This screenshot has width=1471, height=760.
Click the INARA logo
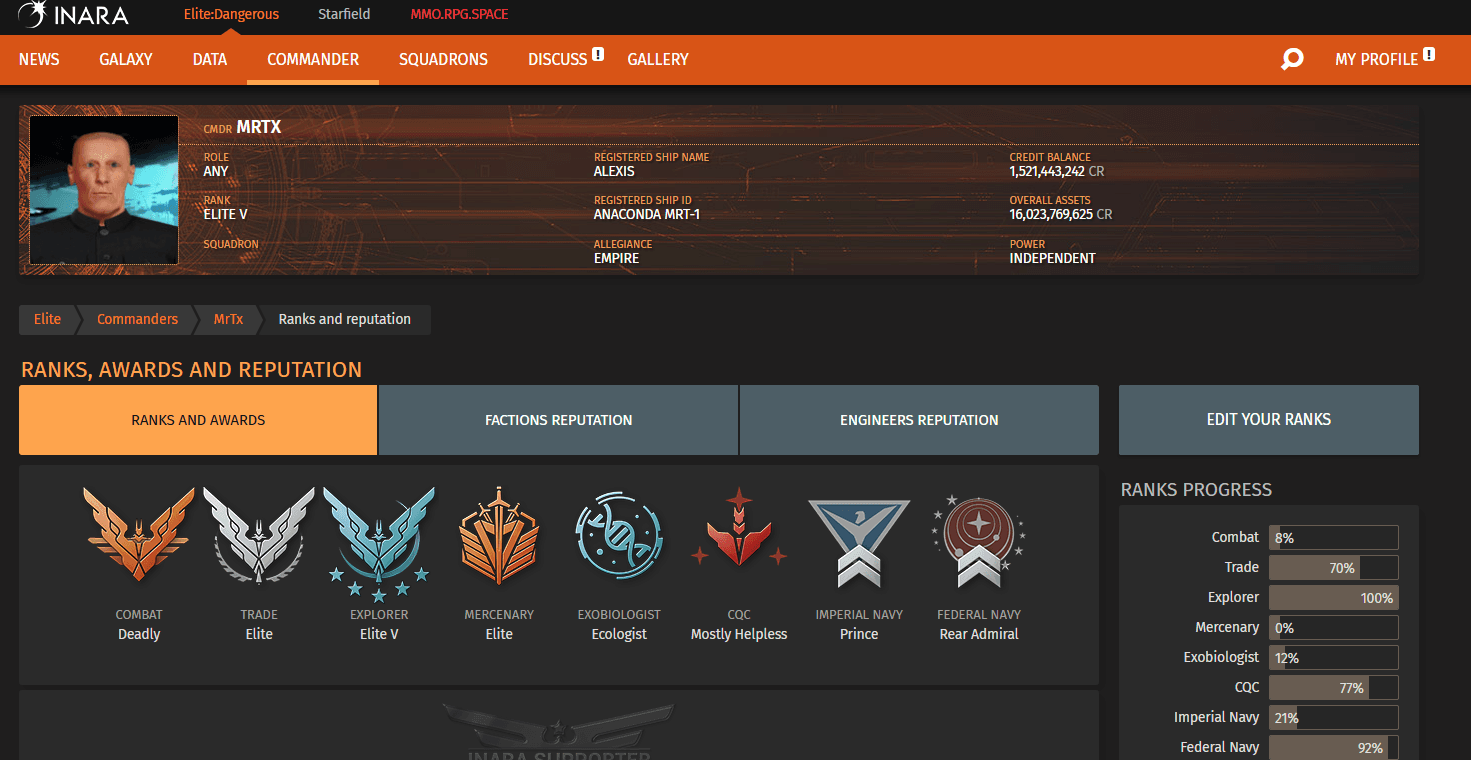(x=73, y=15)
